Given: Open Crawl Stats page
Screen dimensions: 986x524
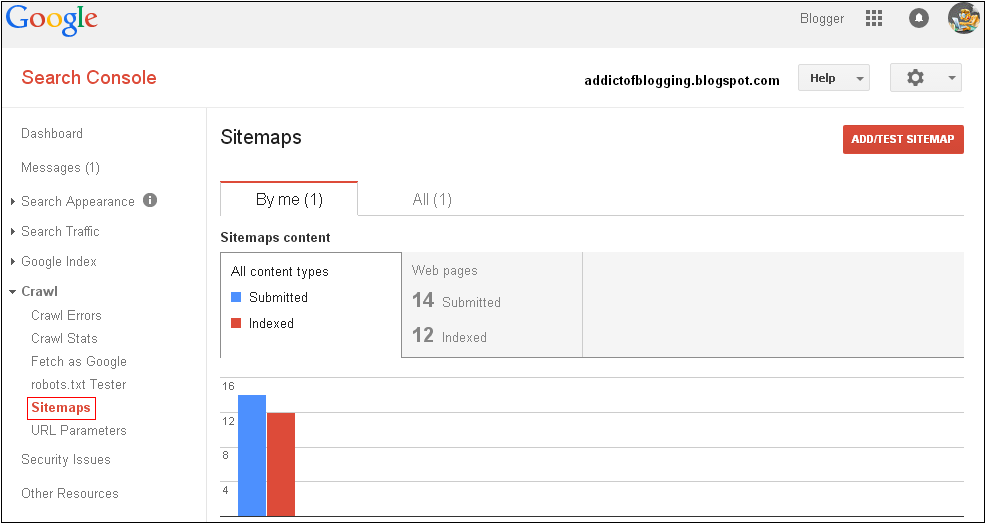Looking at the screenshot, I should coord(64,338).
